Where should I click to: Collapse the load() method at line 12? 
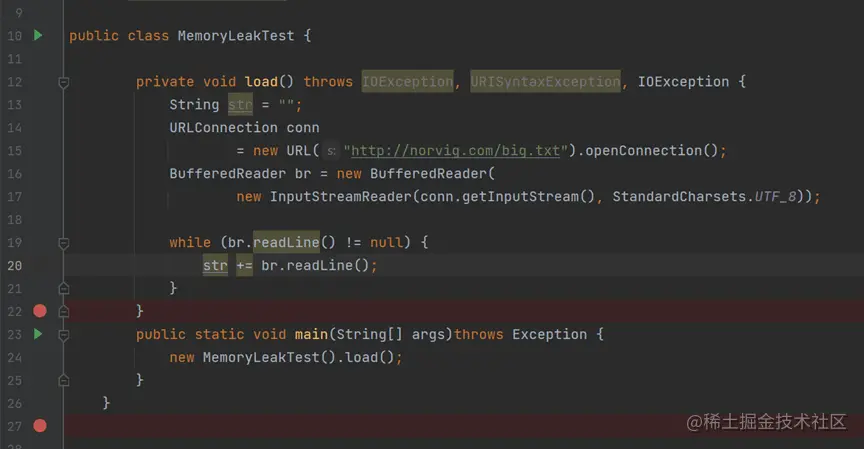click(x=64, y=82)
